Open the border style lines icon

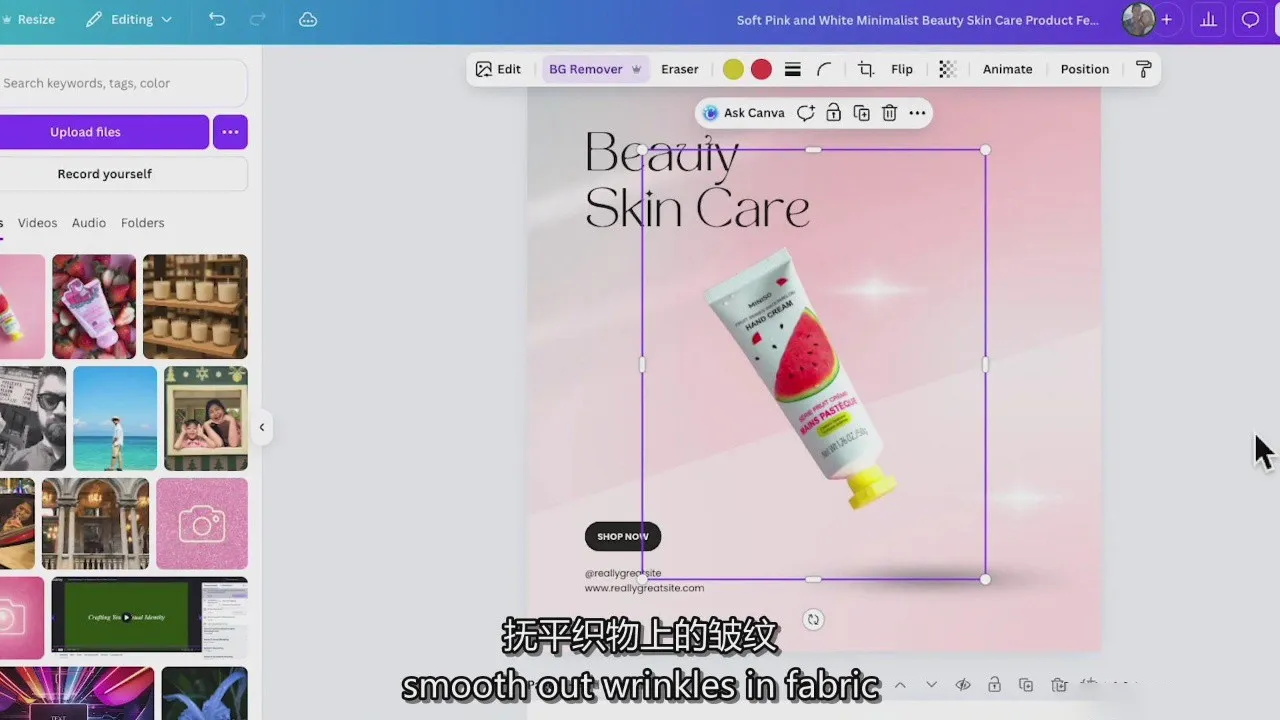pos(792,69)
